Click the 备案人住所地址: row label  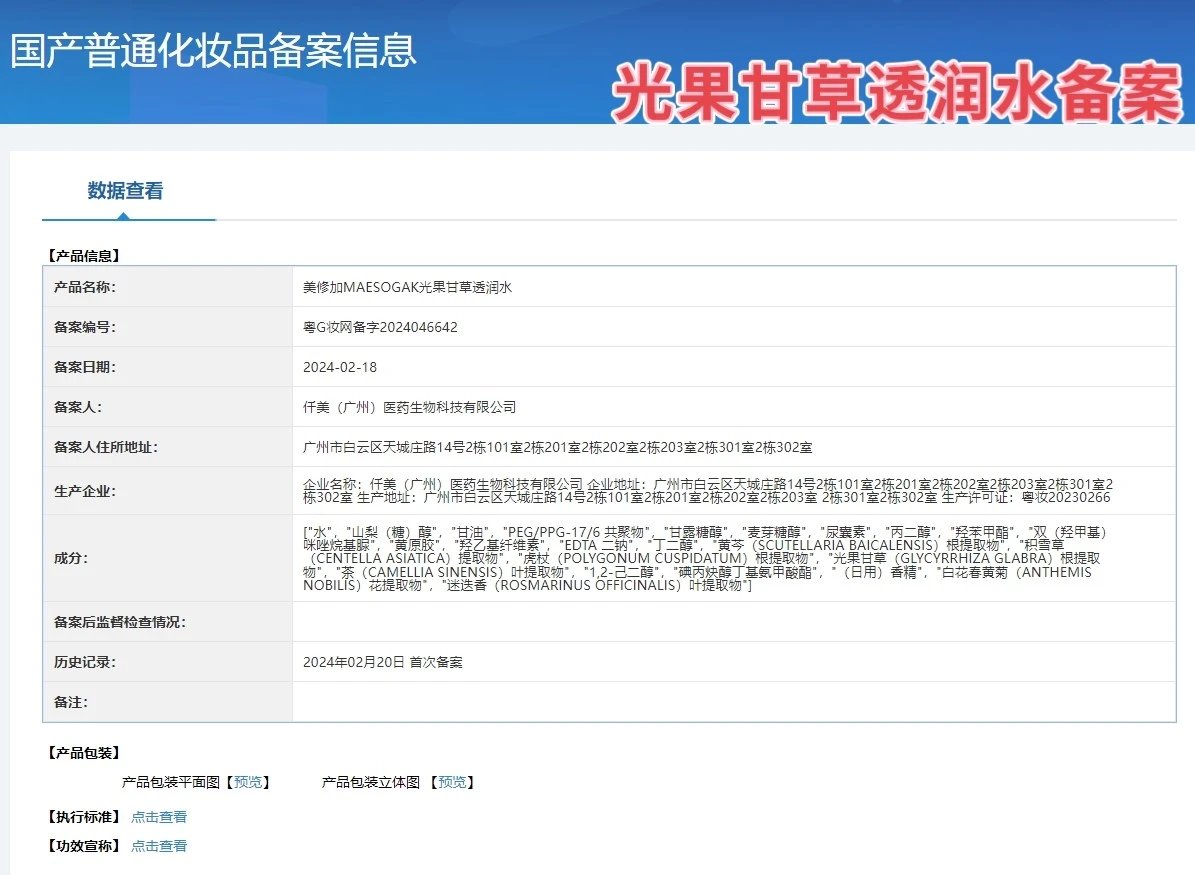click(x=106, y=447)
